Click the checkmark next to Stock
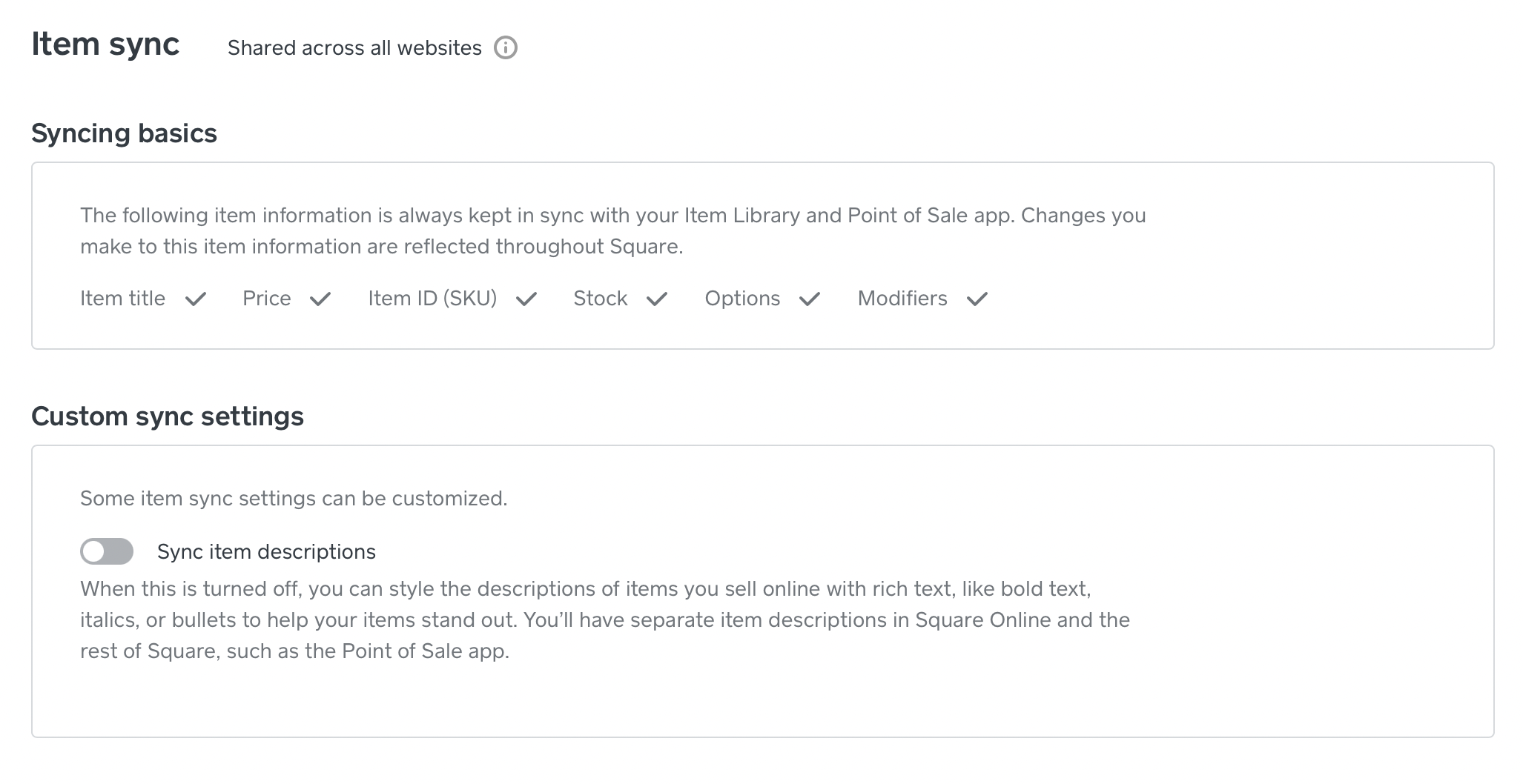The image size is (1523, 784). (x=658, y=299)
